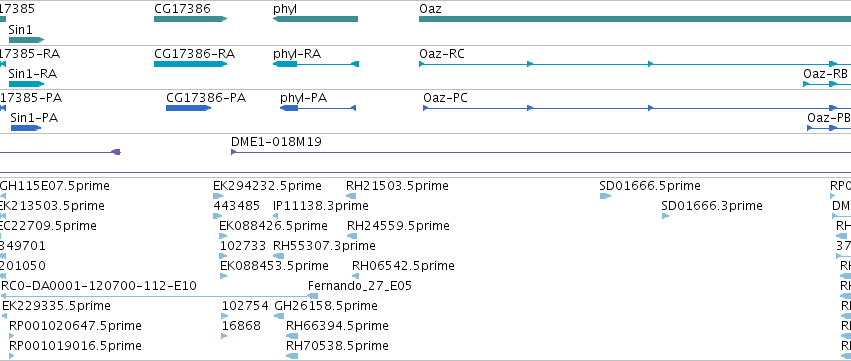The height and width of the screenshot is (361, 851).
Task: Select the Sin1-PA protein arrow
Action: [x=26, y=128]
